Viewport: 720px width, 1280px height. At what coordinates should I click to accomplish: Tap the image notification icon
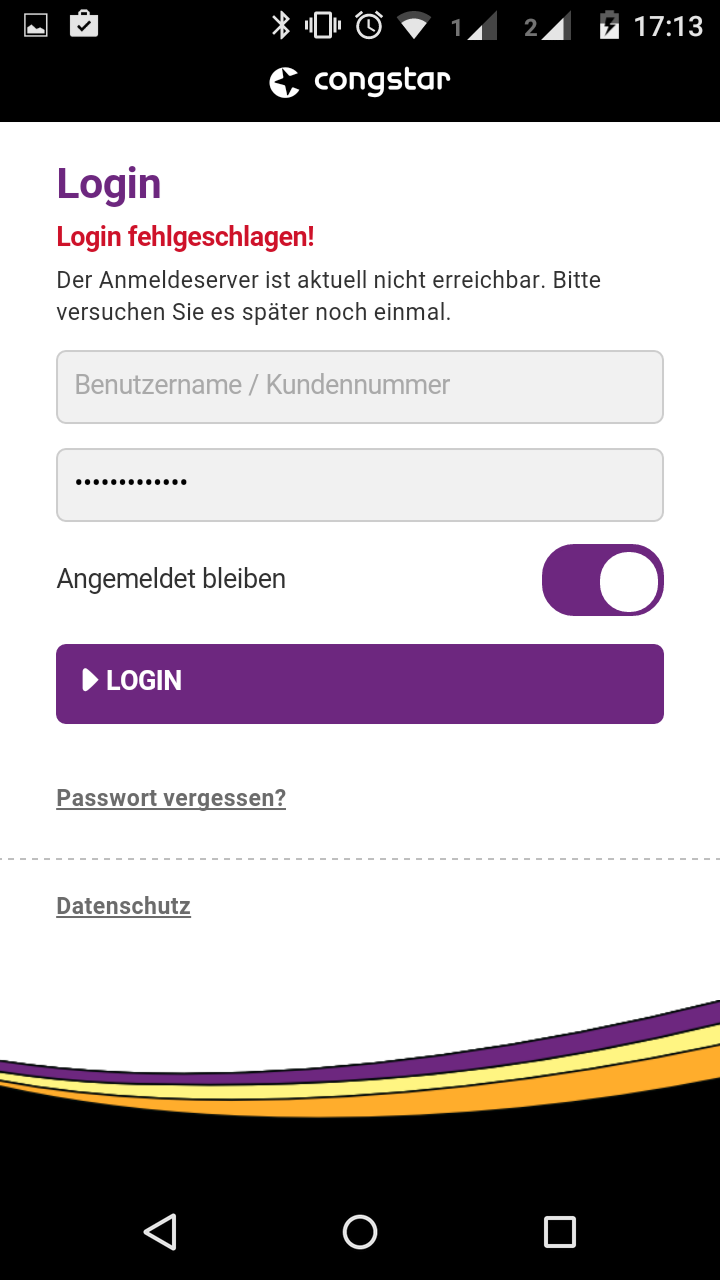pyautogui.click(x=36, y=26)
